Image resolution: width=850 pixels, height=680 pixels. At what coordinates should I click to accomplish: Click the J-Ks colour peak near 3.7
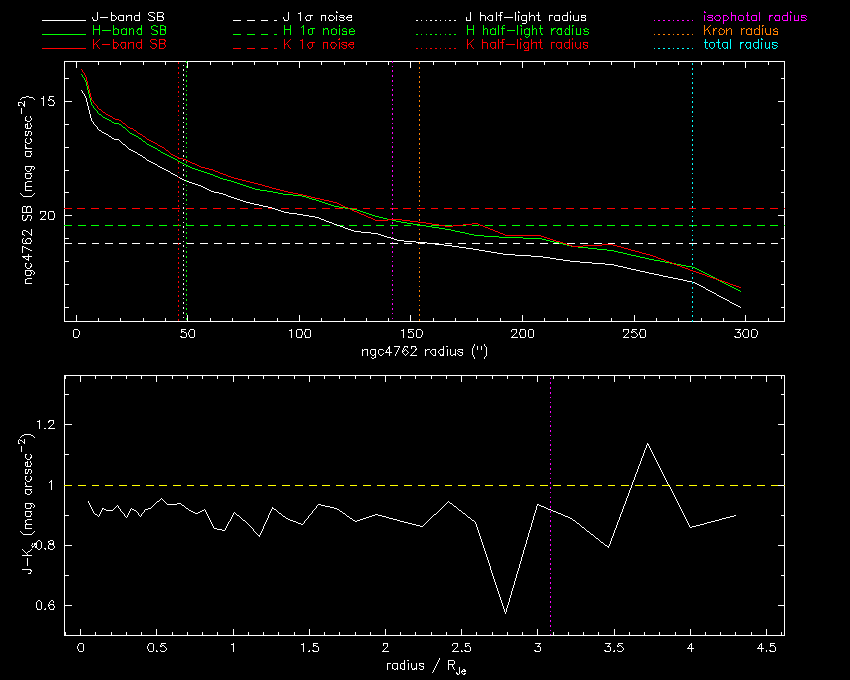pos(647,444)
